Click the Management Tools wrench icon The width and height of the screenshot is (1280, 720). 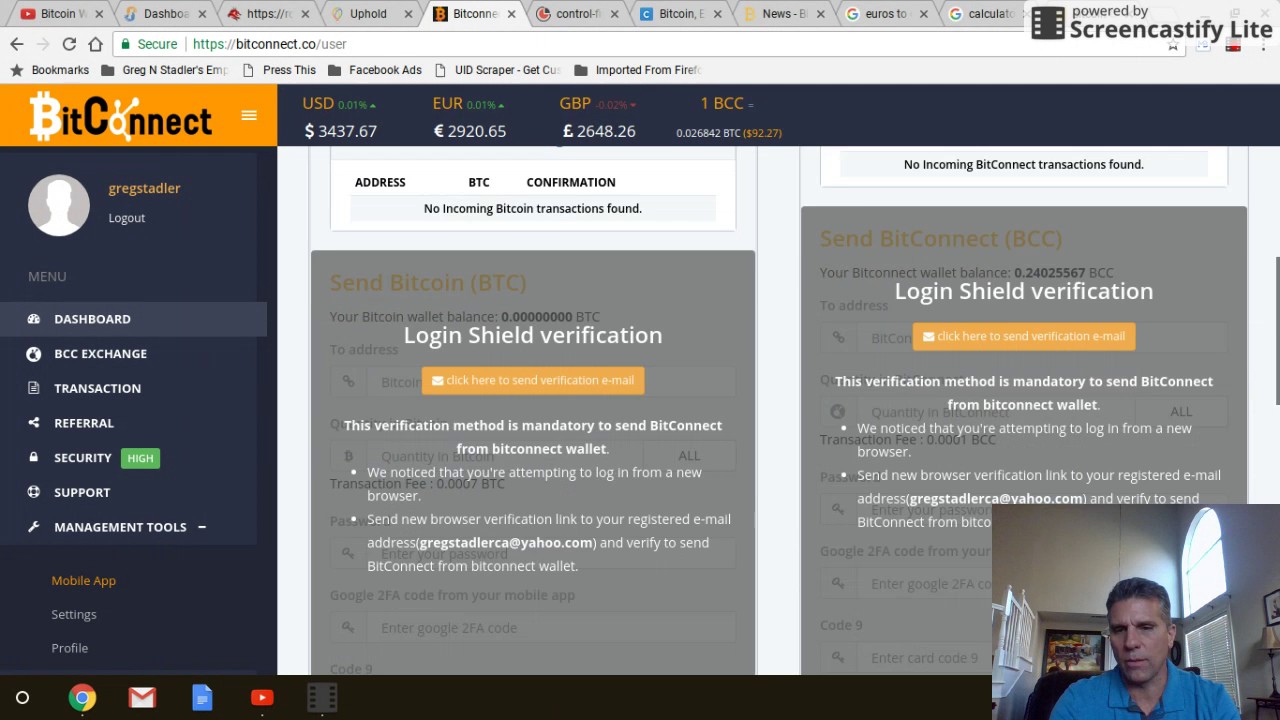pos(34,527)
